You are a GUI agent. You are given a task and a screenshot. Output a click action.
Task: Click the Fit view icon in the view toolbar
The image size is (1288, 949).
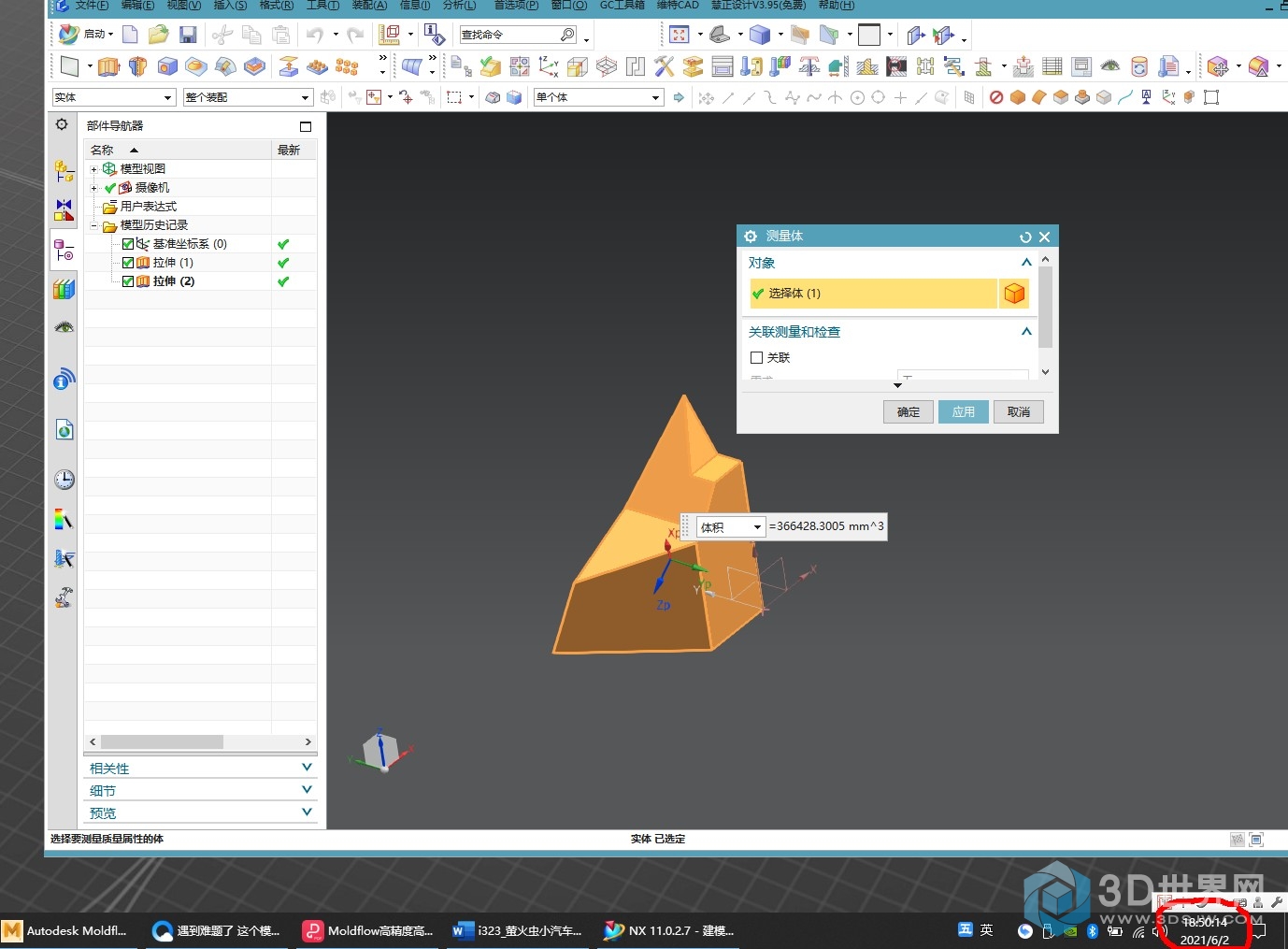[x=680, y=35]
